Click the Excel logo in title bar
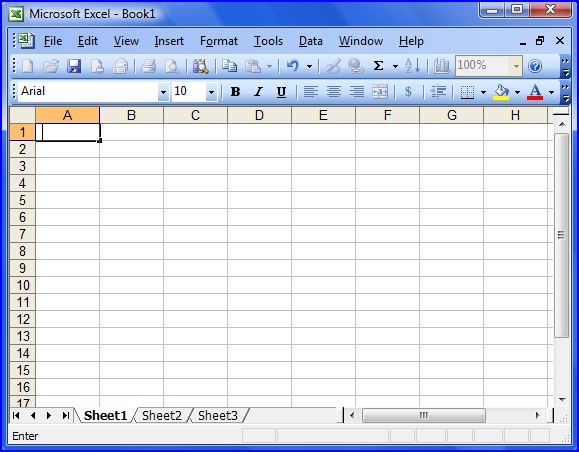Screen dimensions: 579x452 16,14
